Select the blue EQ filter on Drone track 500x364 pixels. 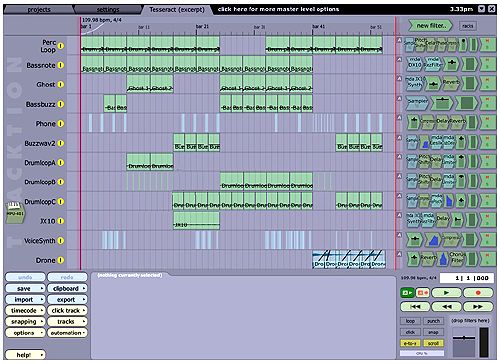(443, 259)
